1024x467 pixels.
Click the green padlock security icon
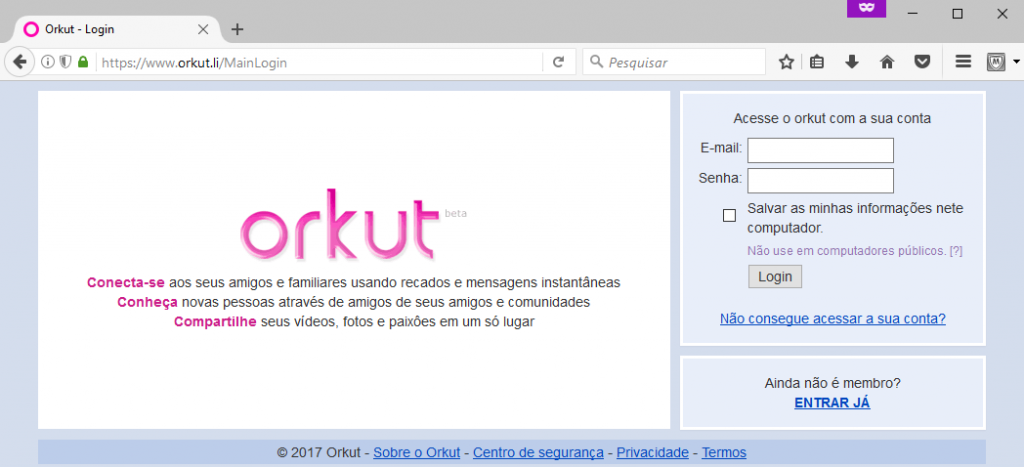[x=83, y=62]
